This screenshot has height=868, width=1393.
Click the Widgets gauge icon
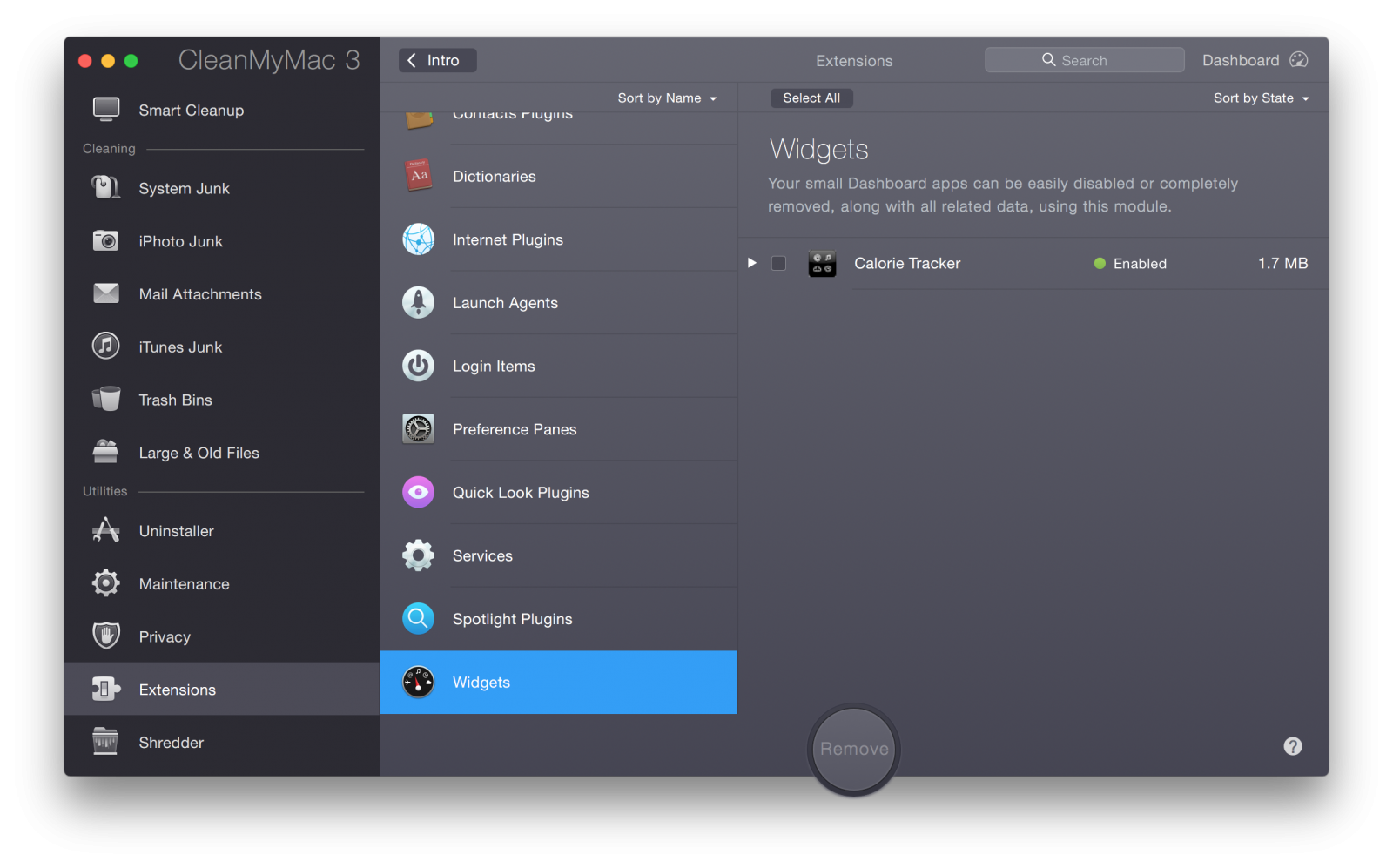419,683
